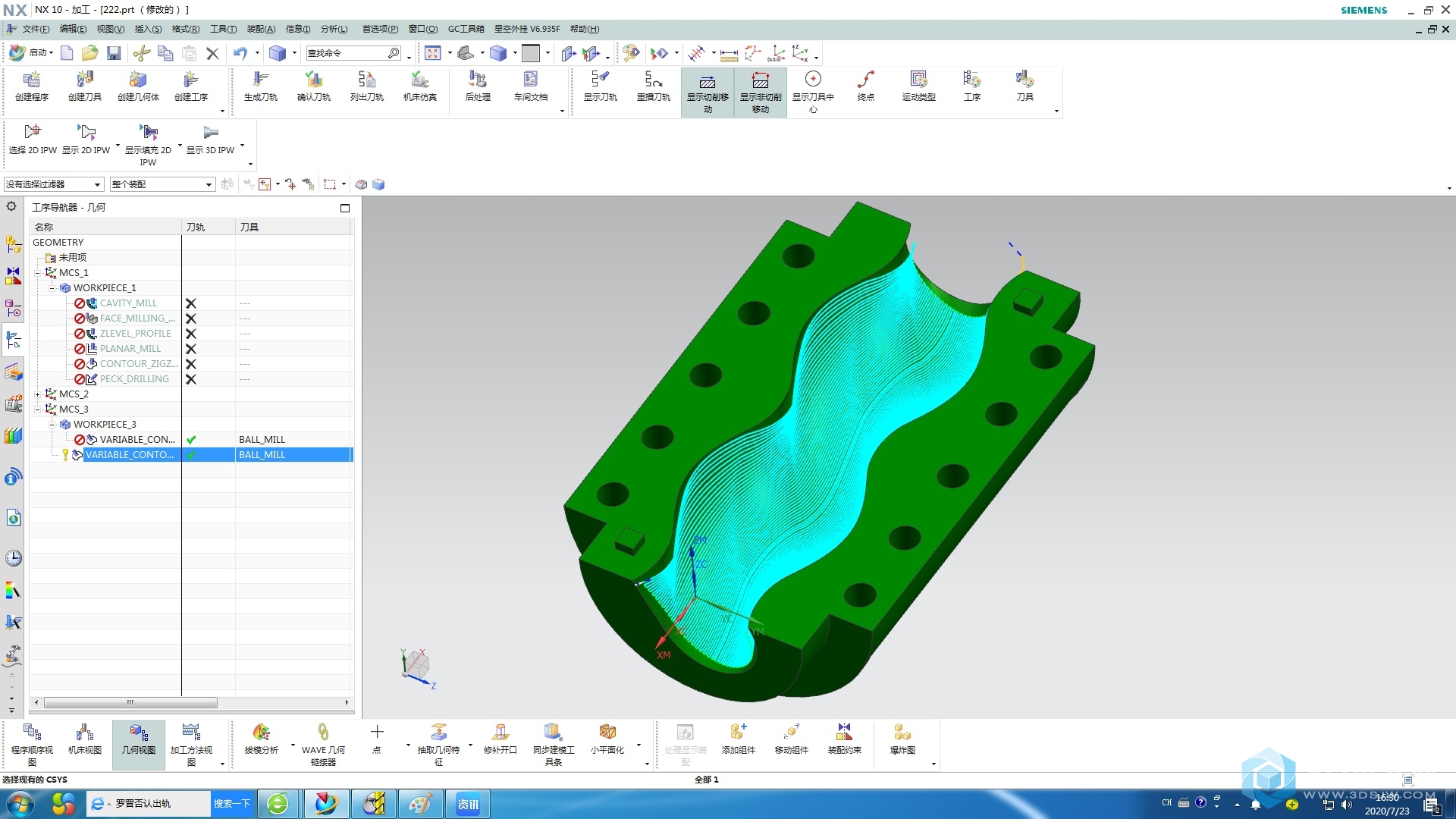Click 生成刀轨 to generate tool path
Image resolution: width=1456 pixels, height=819 pixels.
[261, 86]
